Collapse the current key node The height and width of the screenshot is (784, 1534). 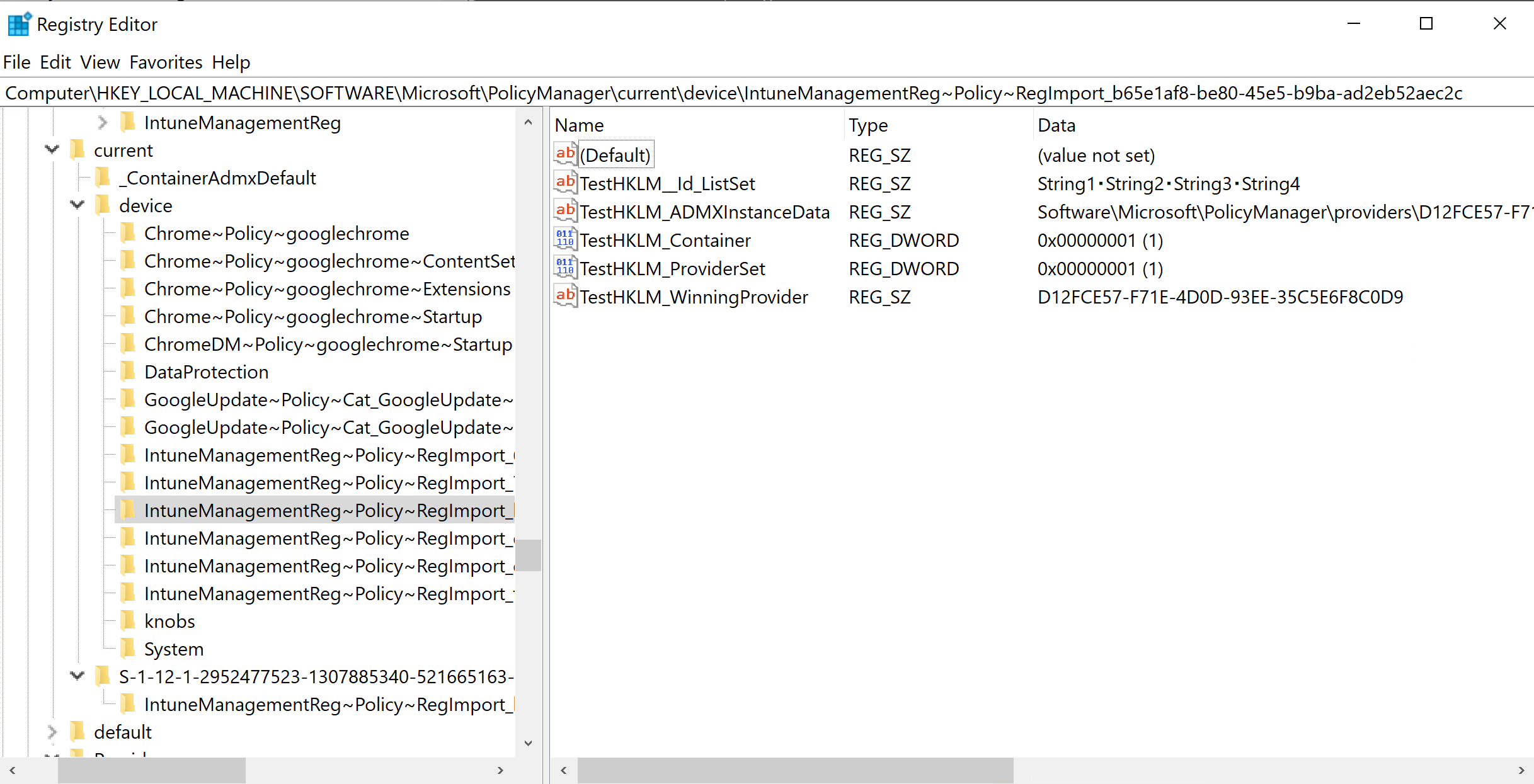click(52, 150)
